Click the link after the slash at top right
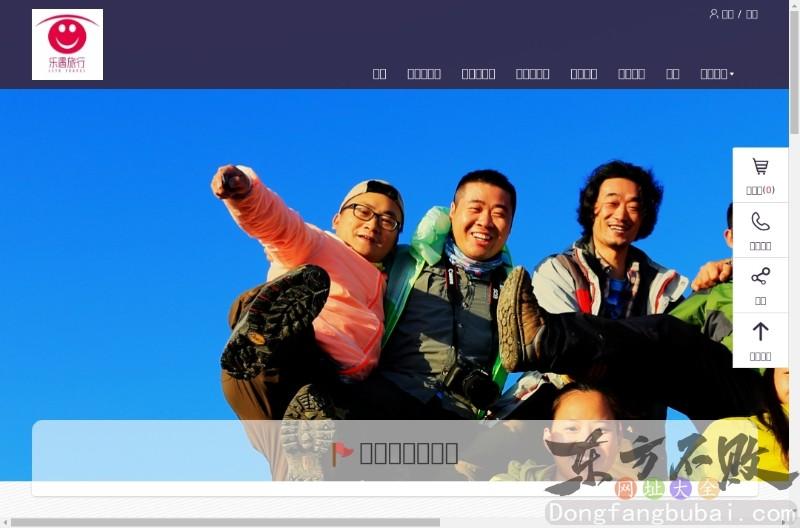Screen dimensions: 800x528 pos(752,14)
